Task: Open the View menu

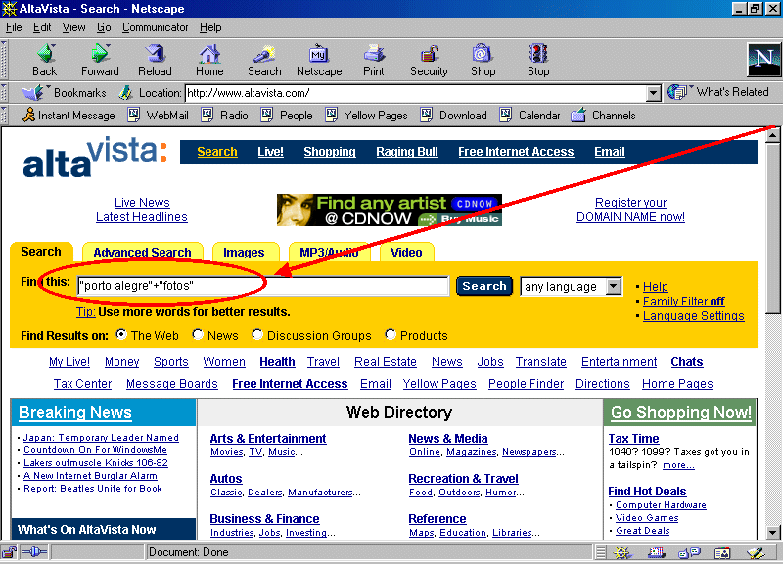Action: pyautogui.click(x=74, y=27)
